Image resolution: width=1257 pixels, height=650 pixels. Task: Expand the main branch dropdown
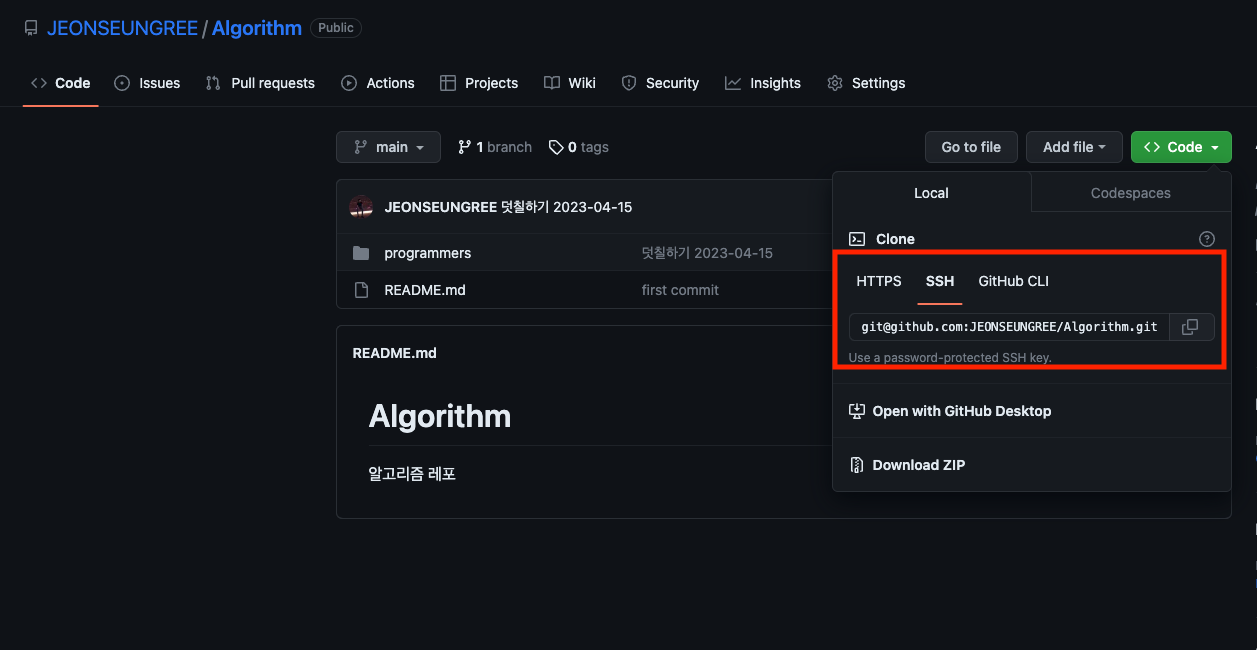coord(388,147)
